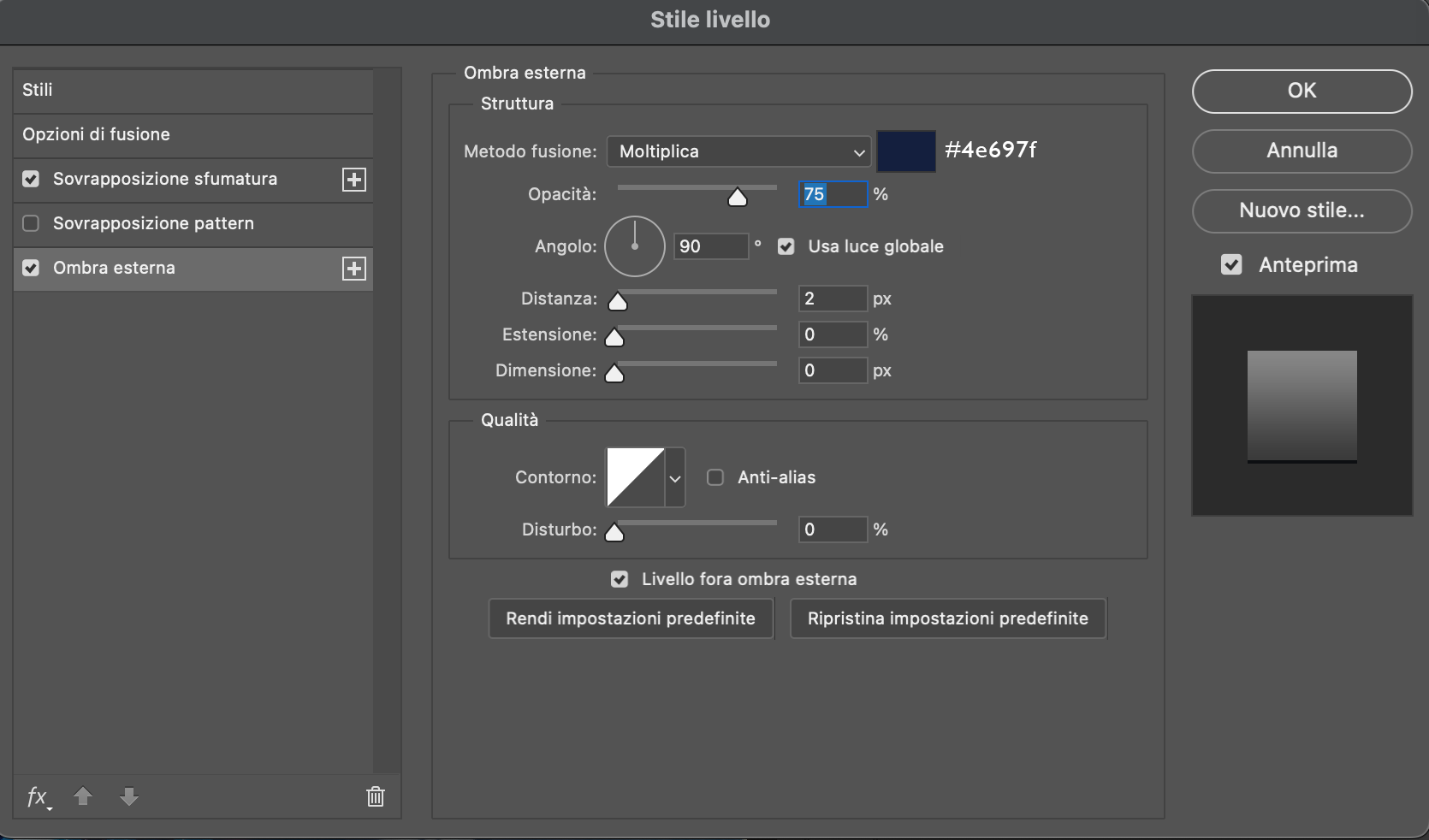The height and width of the screenshot is (840, 1429).
Task: Add another Ombra esterna with plus icon
Action: (354, 269)
